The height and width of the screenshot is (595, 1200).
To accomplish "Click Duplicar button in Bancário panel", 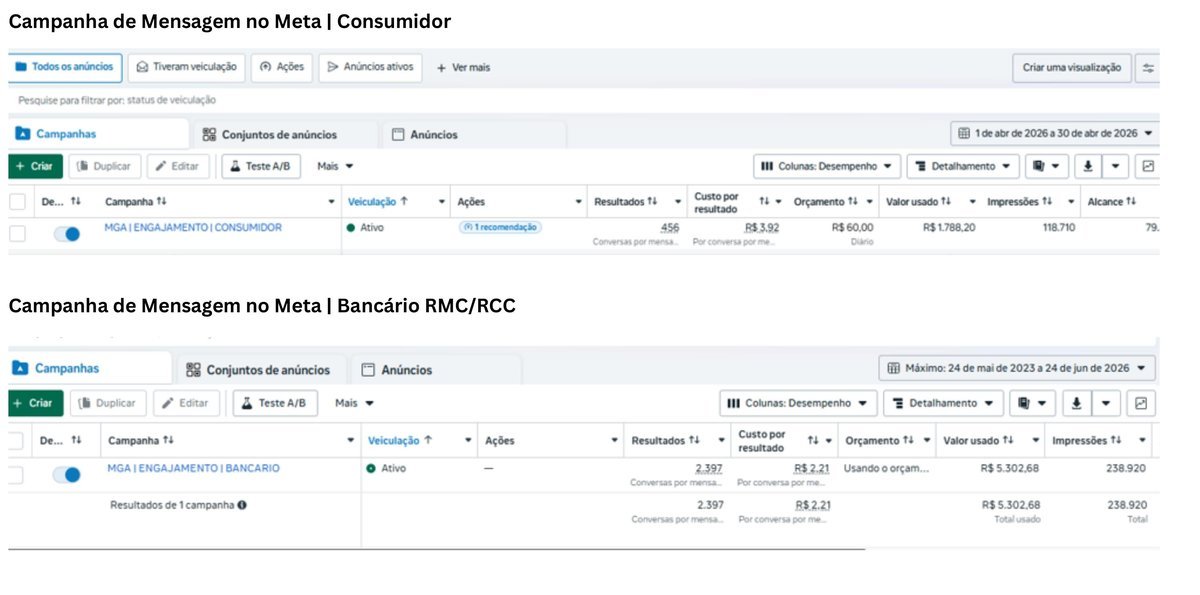I will coord(107,403).
